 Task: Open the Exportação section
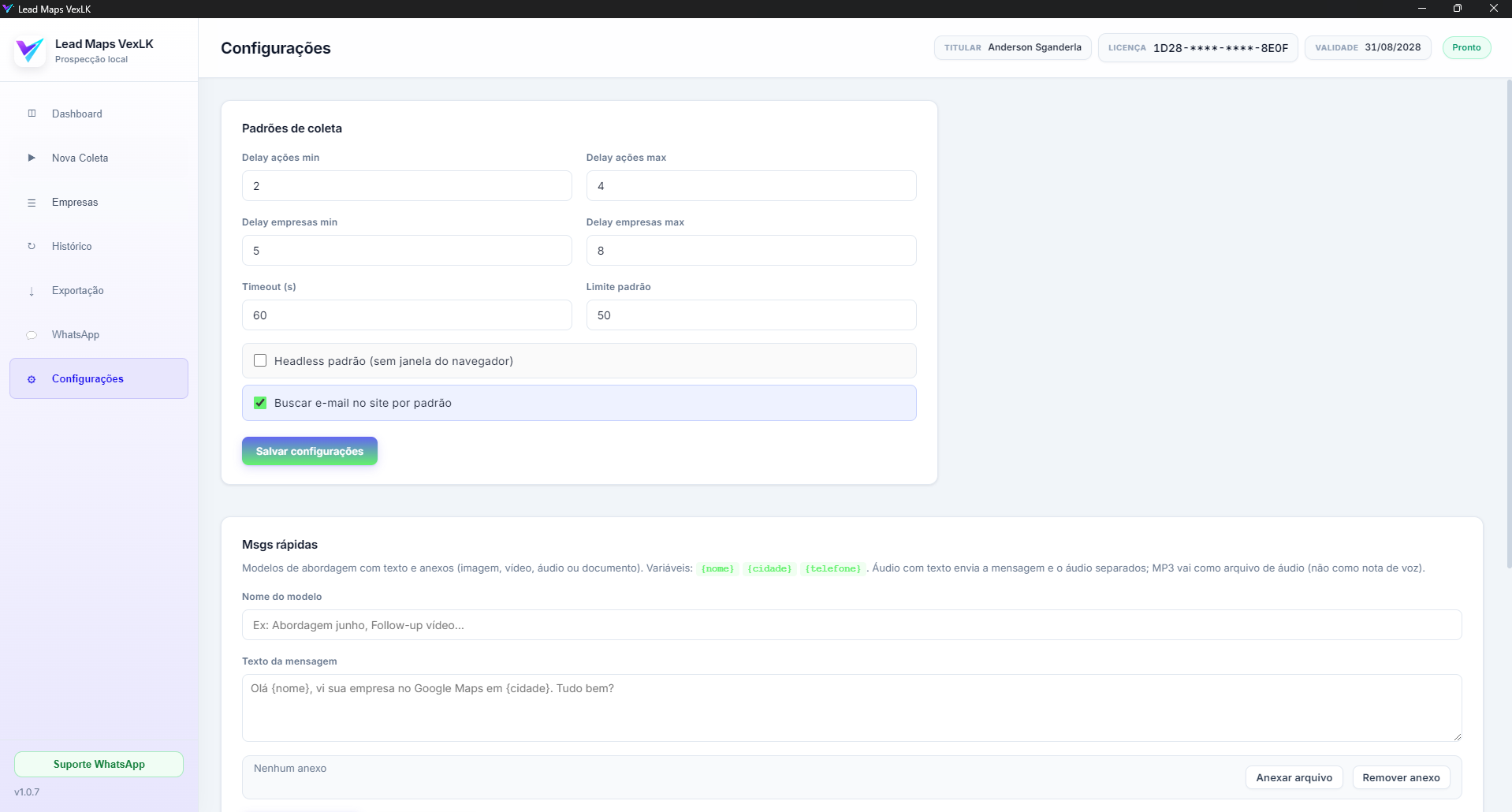click(99, 291)
